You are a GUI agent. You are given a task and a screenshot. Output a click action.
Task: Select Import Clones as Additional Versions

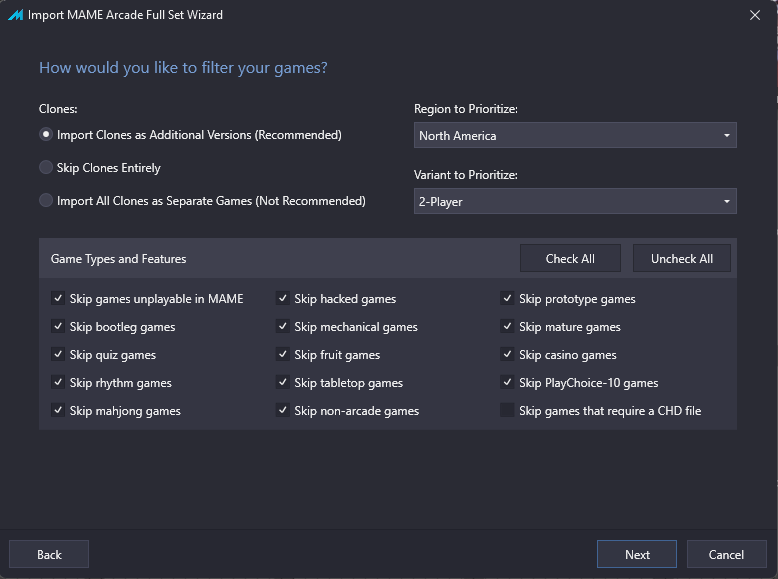(46, 134)
